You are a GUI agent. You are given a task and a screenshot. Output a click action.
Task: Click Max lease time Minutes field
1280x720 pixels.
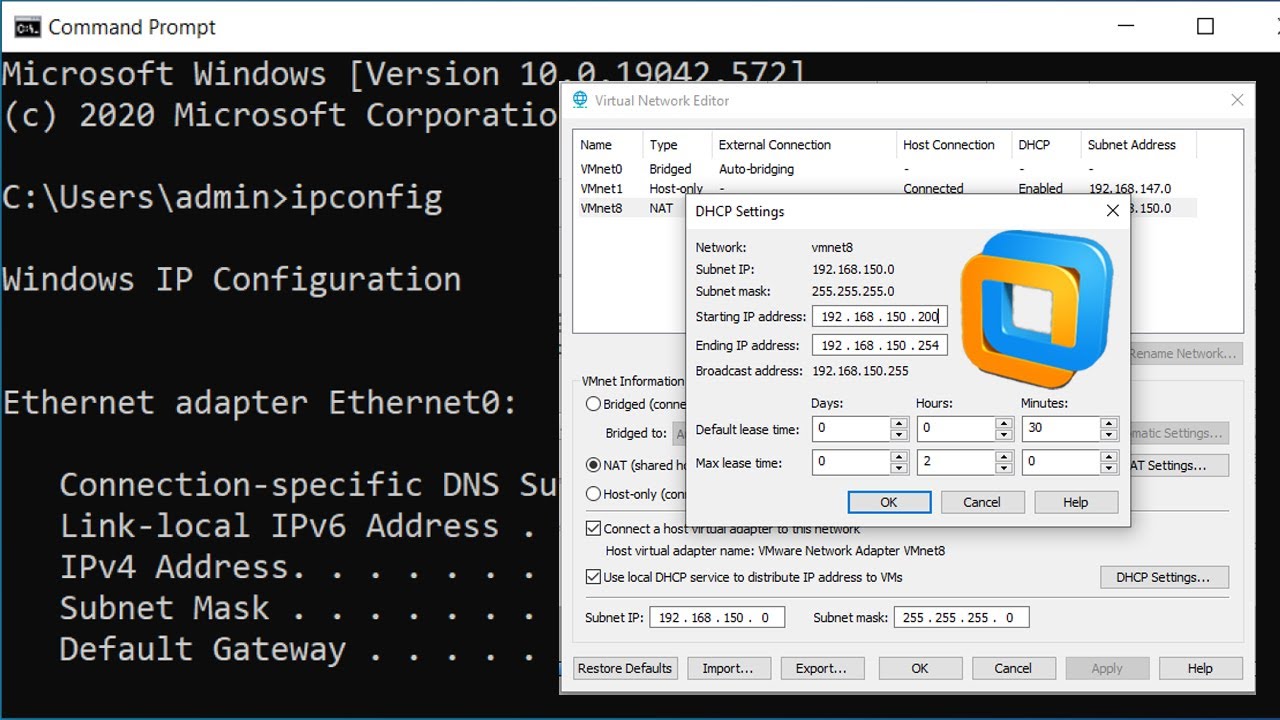coord(1061,462)
